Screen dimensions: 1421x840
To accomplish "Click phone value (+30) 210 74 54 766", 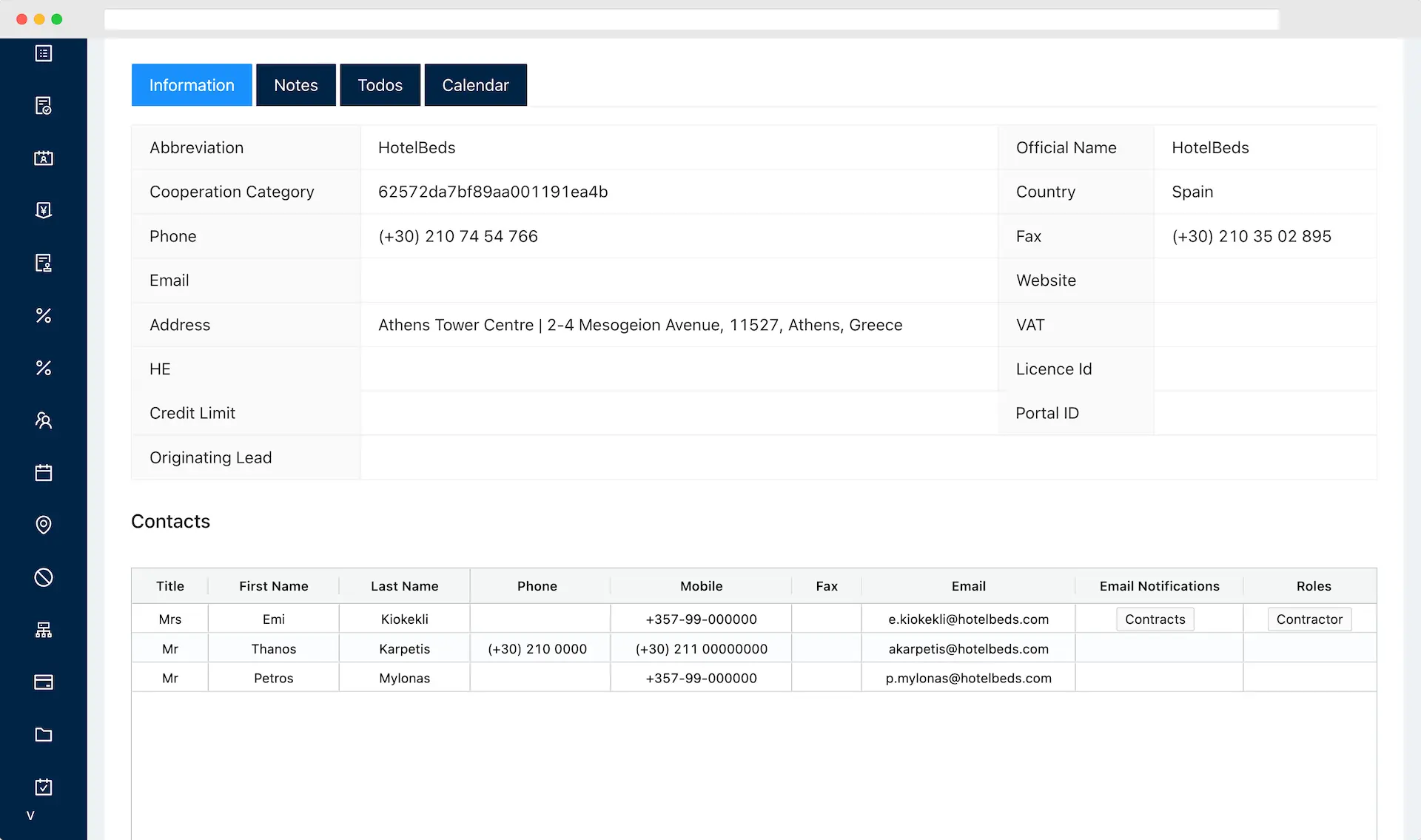I will click(x=458, y=236).
